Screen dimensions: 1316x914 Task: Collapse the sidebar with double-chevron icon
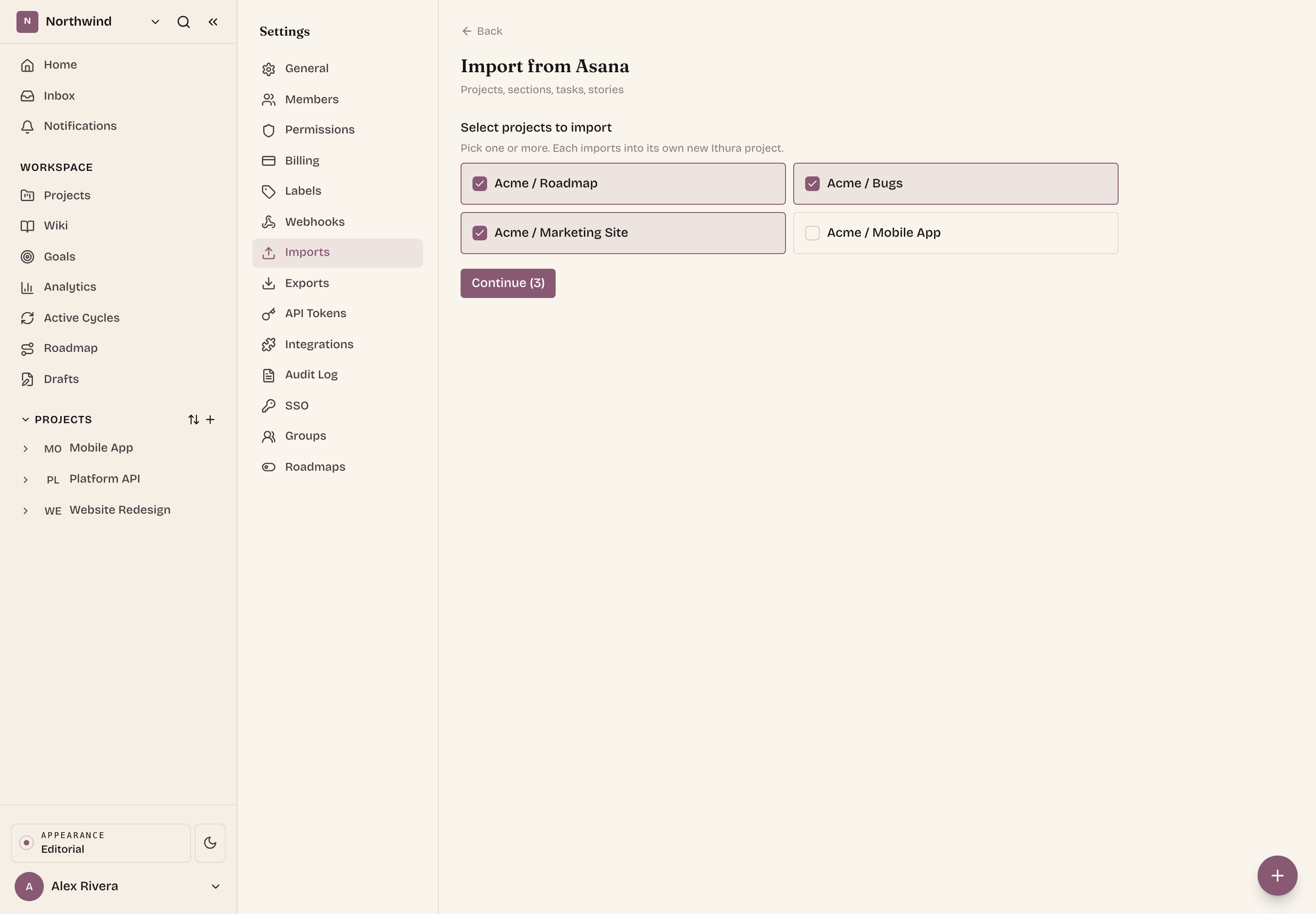(213, 22)
